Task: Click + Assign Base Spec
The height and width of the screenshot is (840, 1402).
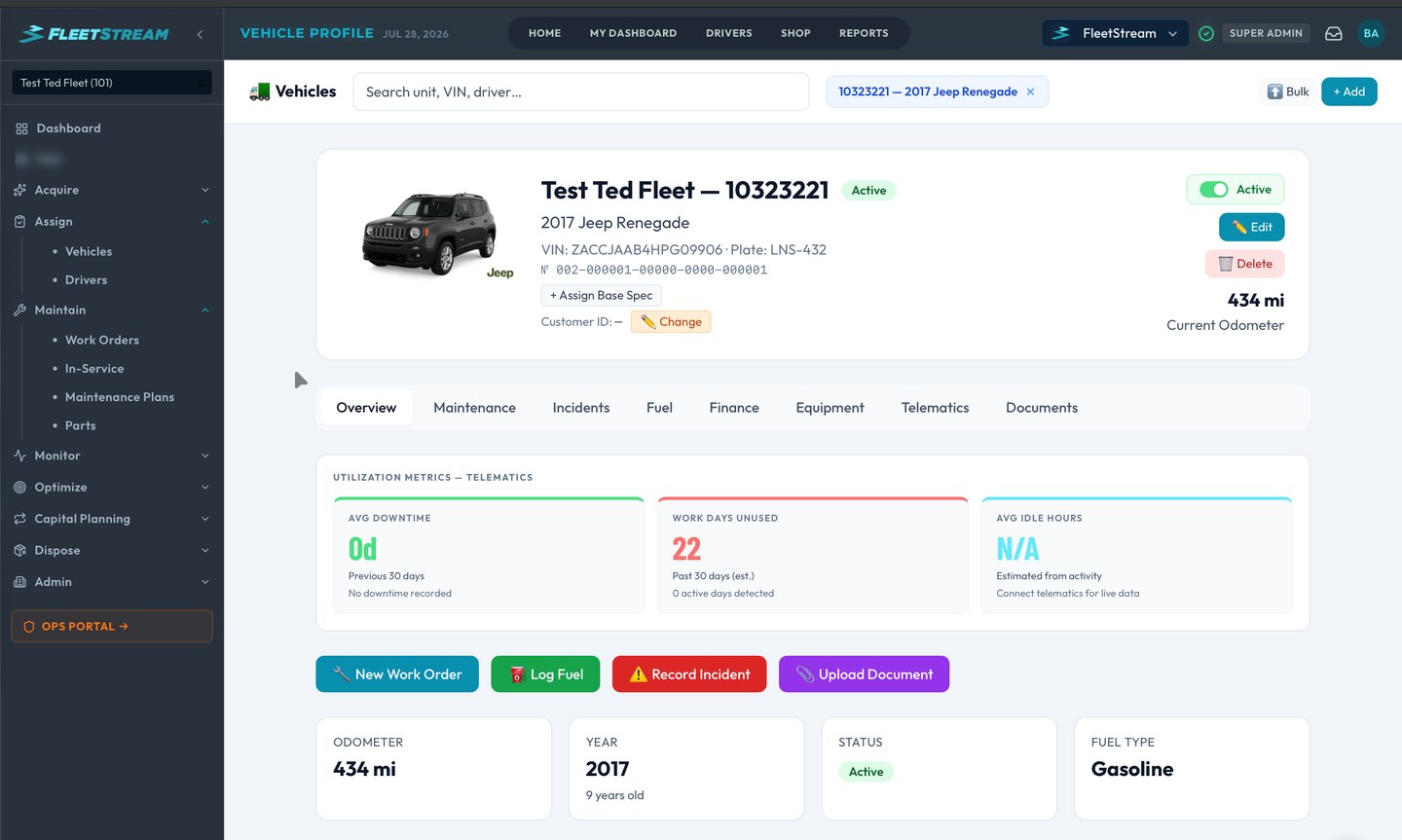Action: [x=601, y=295]
